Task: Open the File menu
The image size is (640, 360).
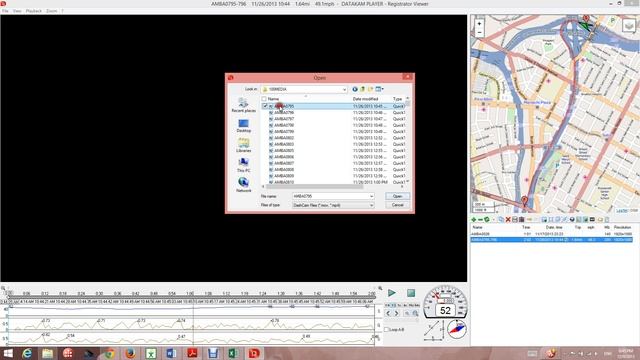Action: point(5,11)
